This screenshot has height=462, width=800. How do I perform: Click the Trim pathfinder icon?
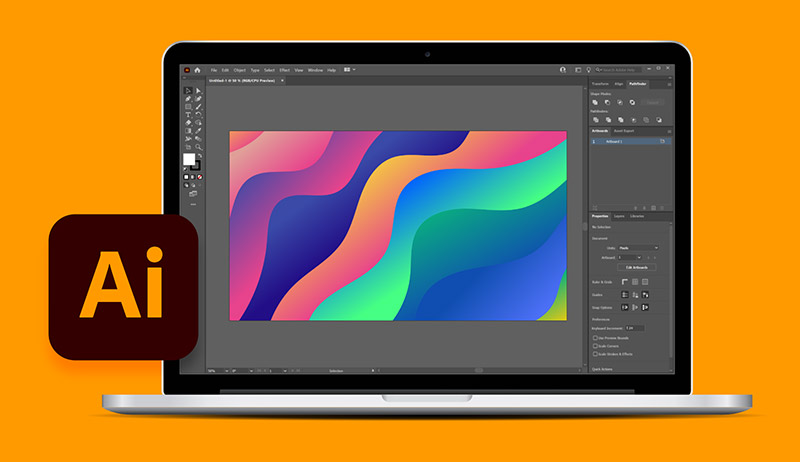pyautogui.click(x=608, y=120)
